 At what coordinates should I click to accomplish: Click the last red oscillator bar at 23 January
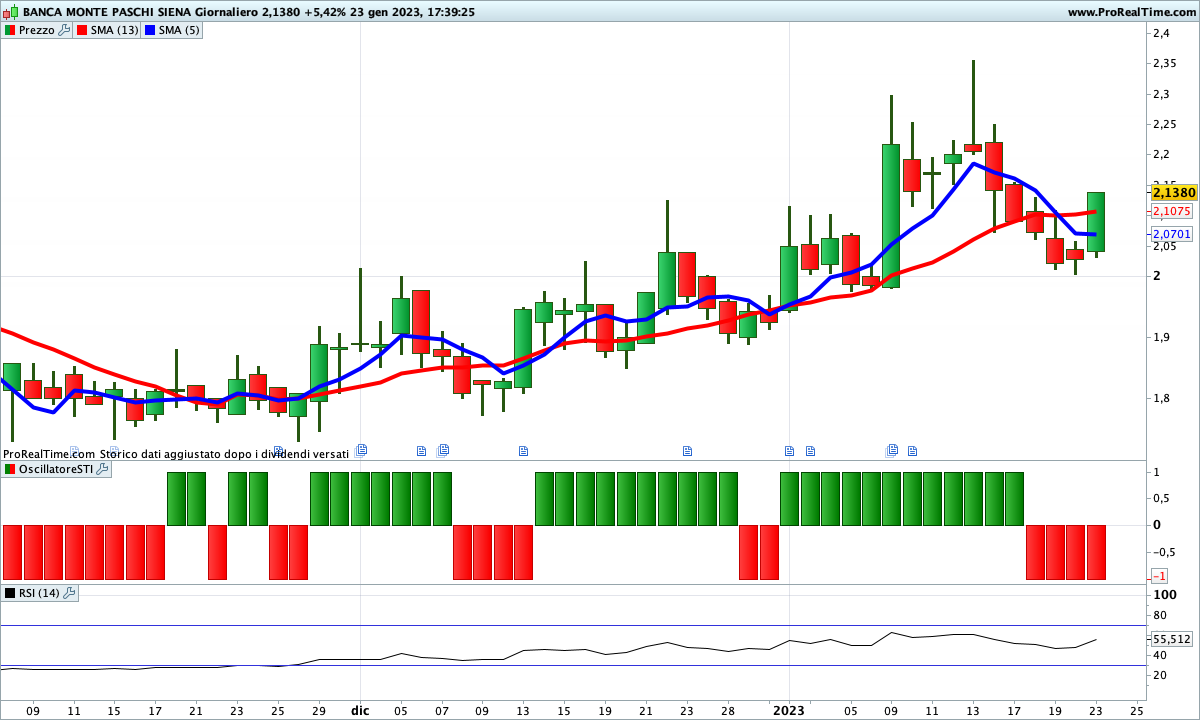click(1096, 552)
